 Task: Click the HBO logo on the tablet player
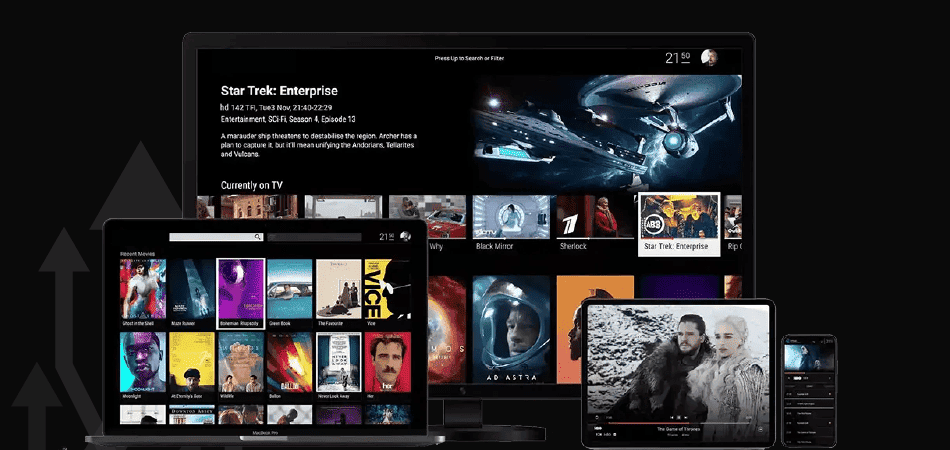(598, 428)
